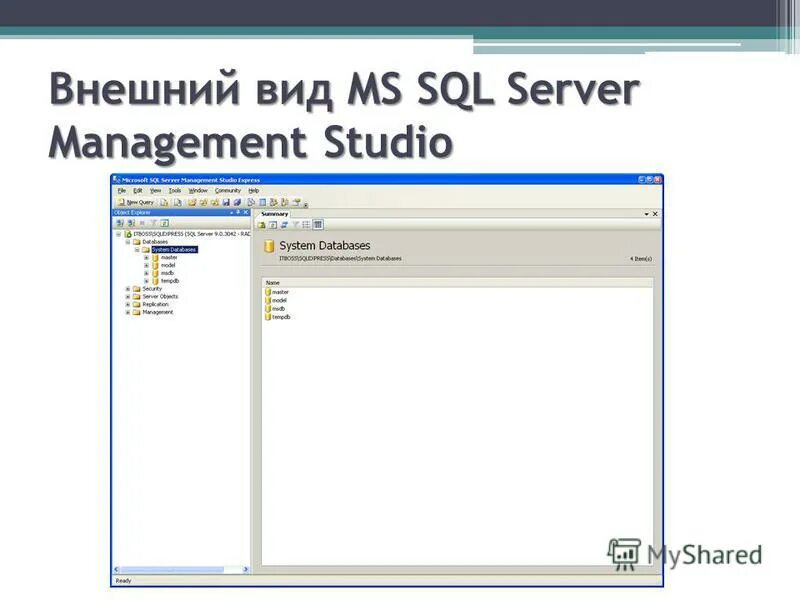This screenshot has height=600, width=800.
Task: Click the Synchronize icon in Summary toolbar
Action: click(x=284, y=224)
